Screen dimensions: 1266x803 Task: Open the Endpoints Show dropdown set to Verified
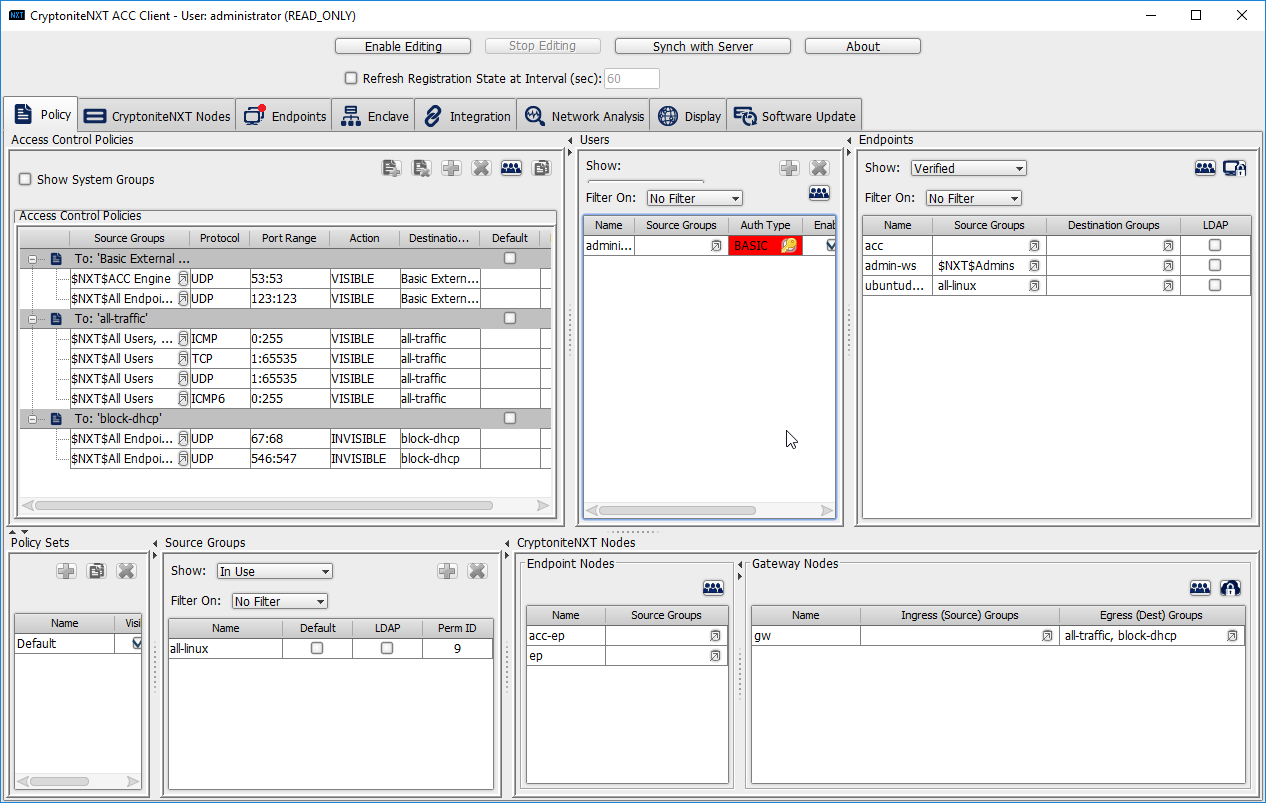point(968,168)
